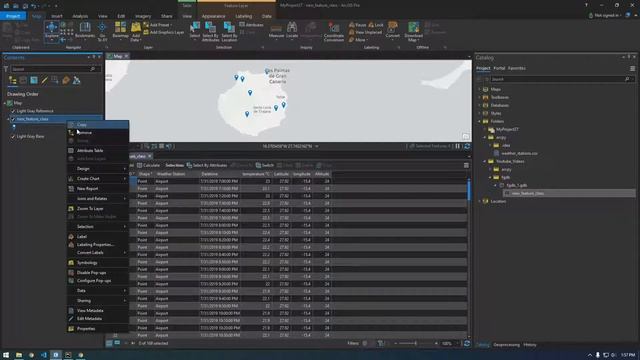Click the Download Map icon

[x=413, y=31]
